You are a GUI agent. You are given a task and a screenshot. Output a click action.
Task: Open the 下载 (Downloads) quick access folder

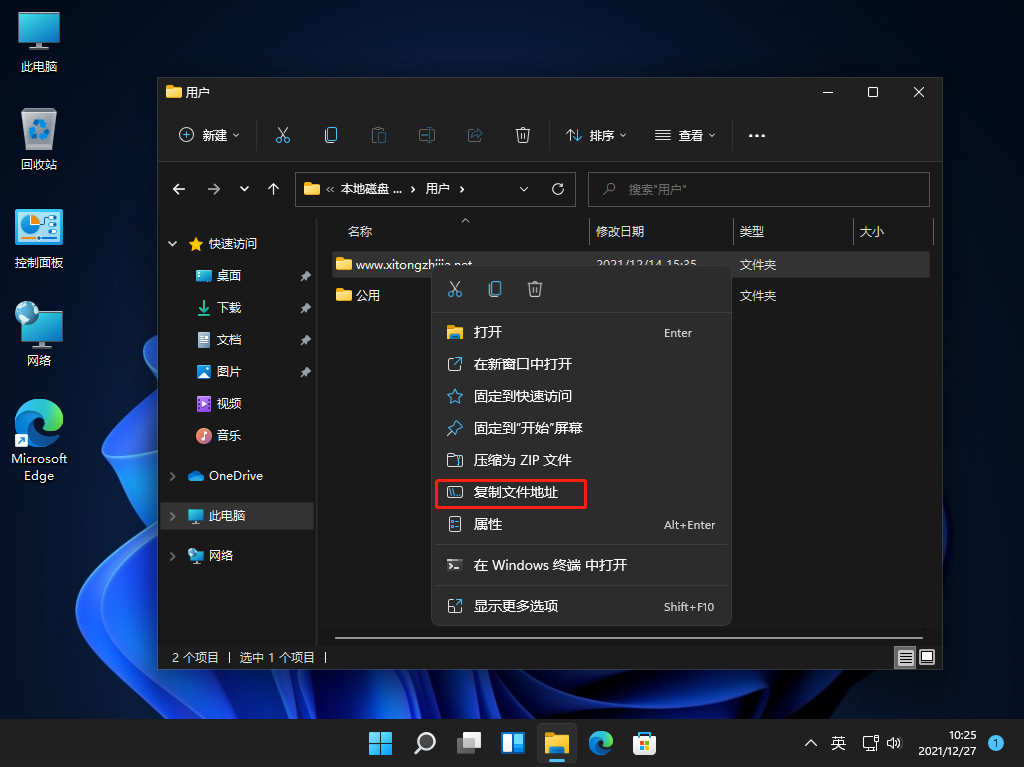click(x=229, y=308)
